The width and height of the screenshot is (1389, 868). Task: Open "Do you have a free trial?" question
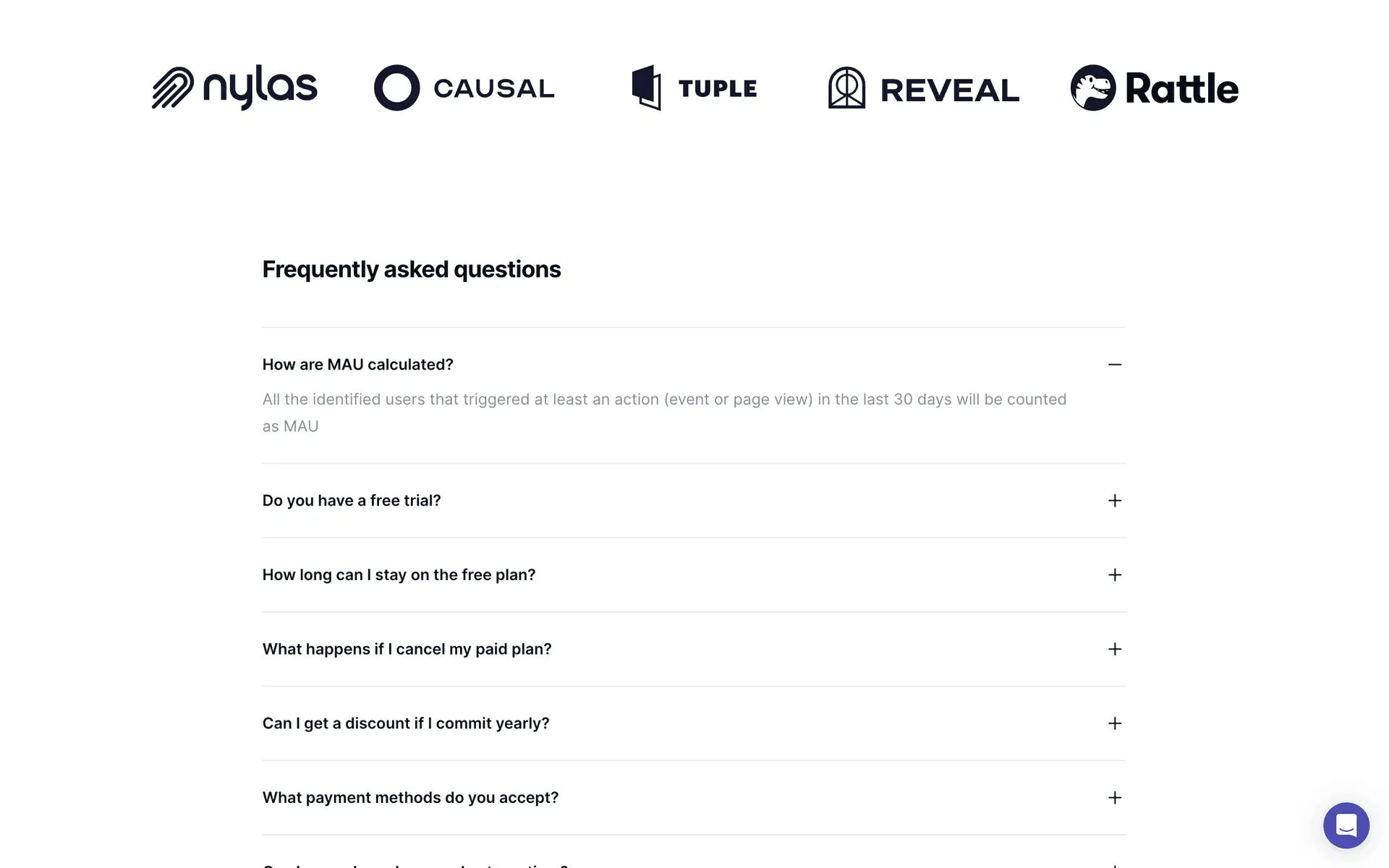tap(352, 501)
